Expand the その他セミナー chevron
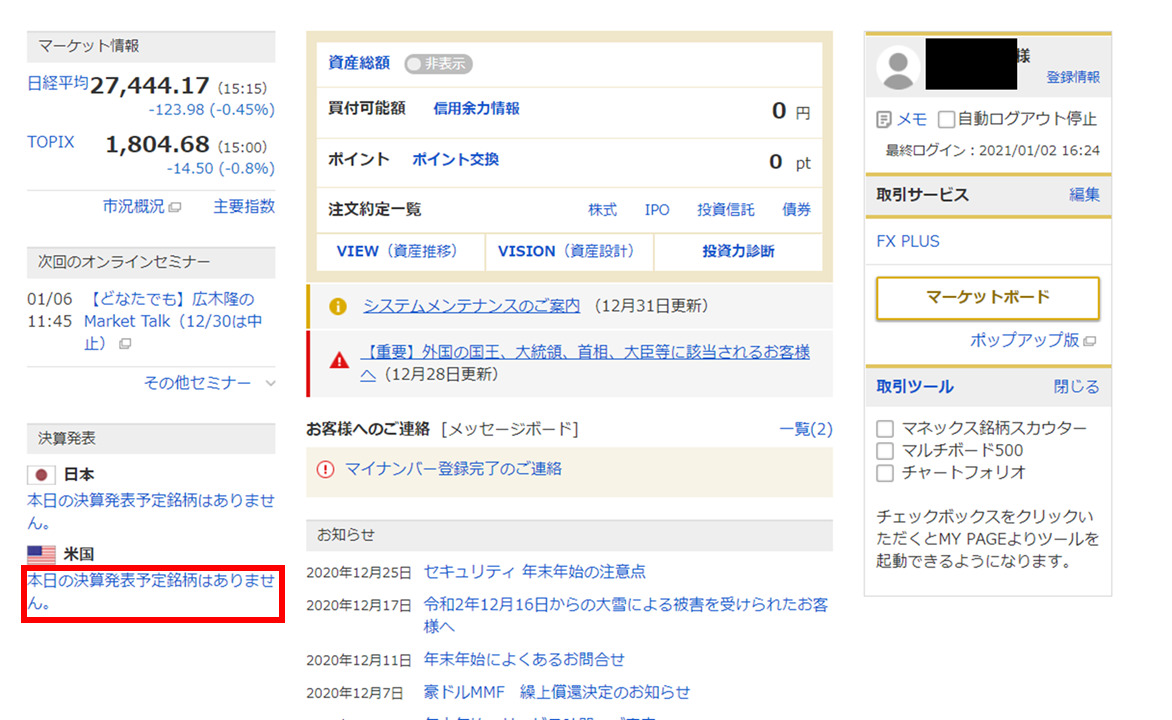The height and width of the screenshot is (720, 1172). click(x=270, y=384)
